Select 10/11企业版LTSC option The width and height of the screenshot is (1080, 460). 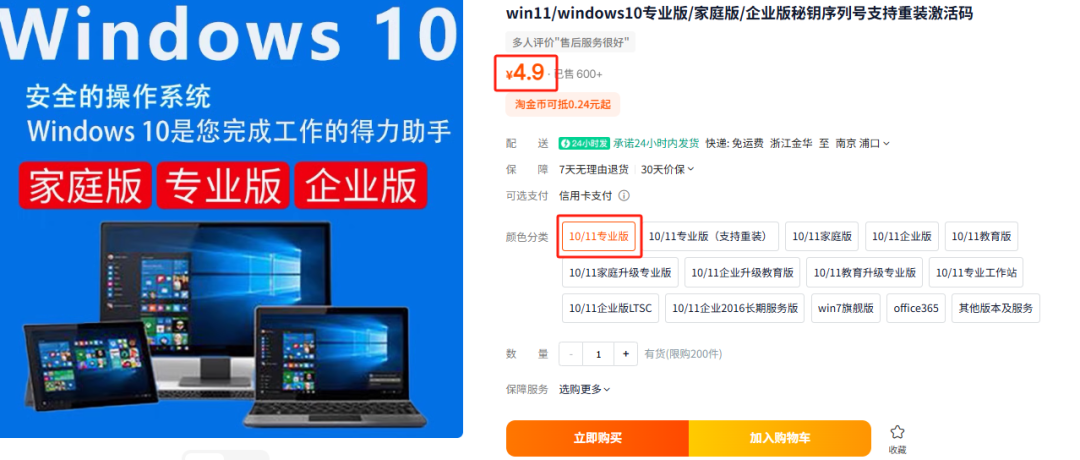(x=610, y=308)
